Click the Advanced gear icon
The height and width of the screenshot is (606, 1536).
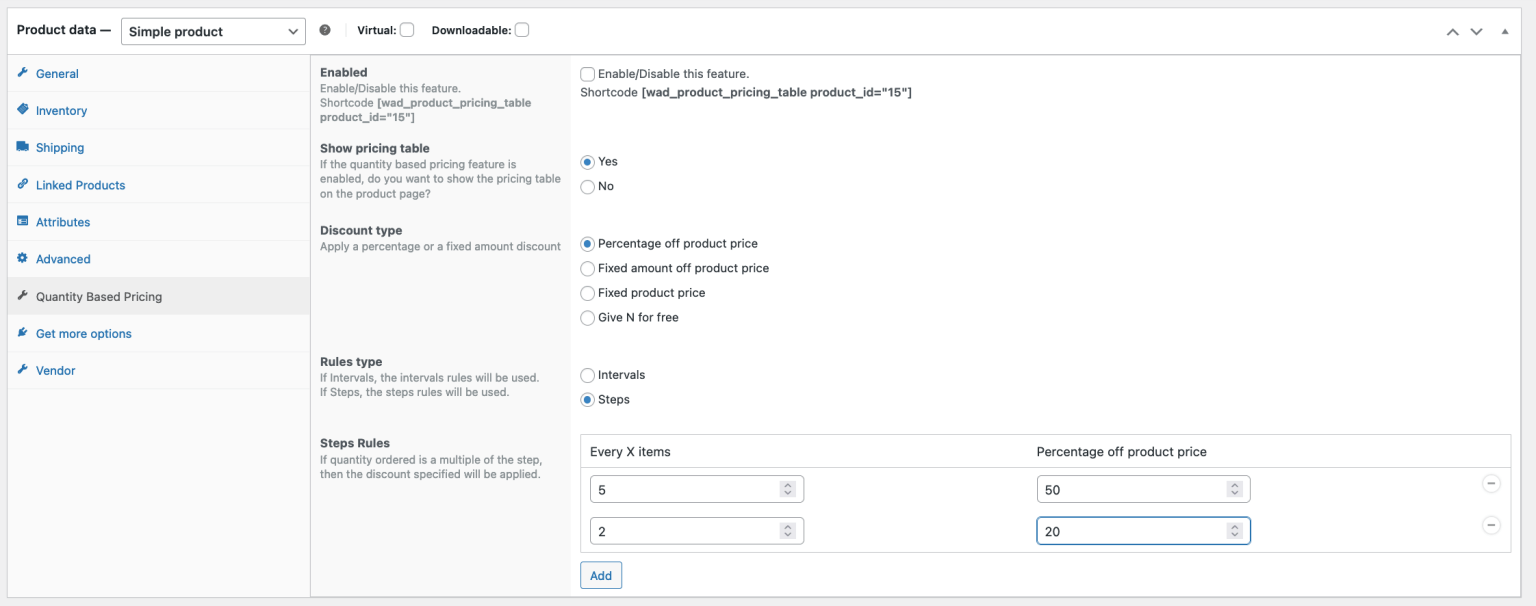point(22,258)
